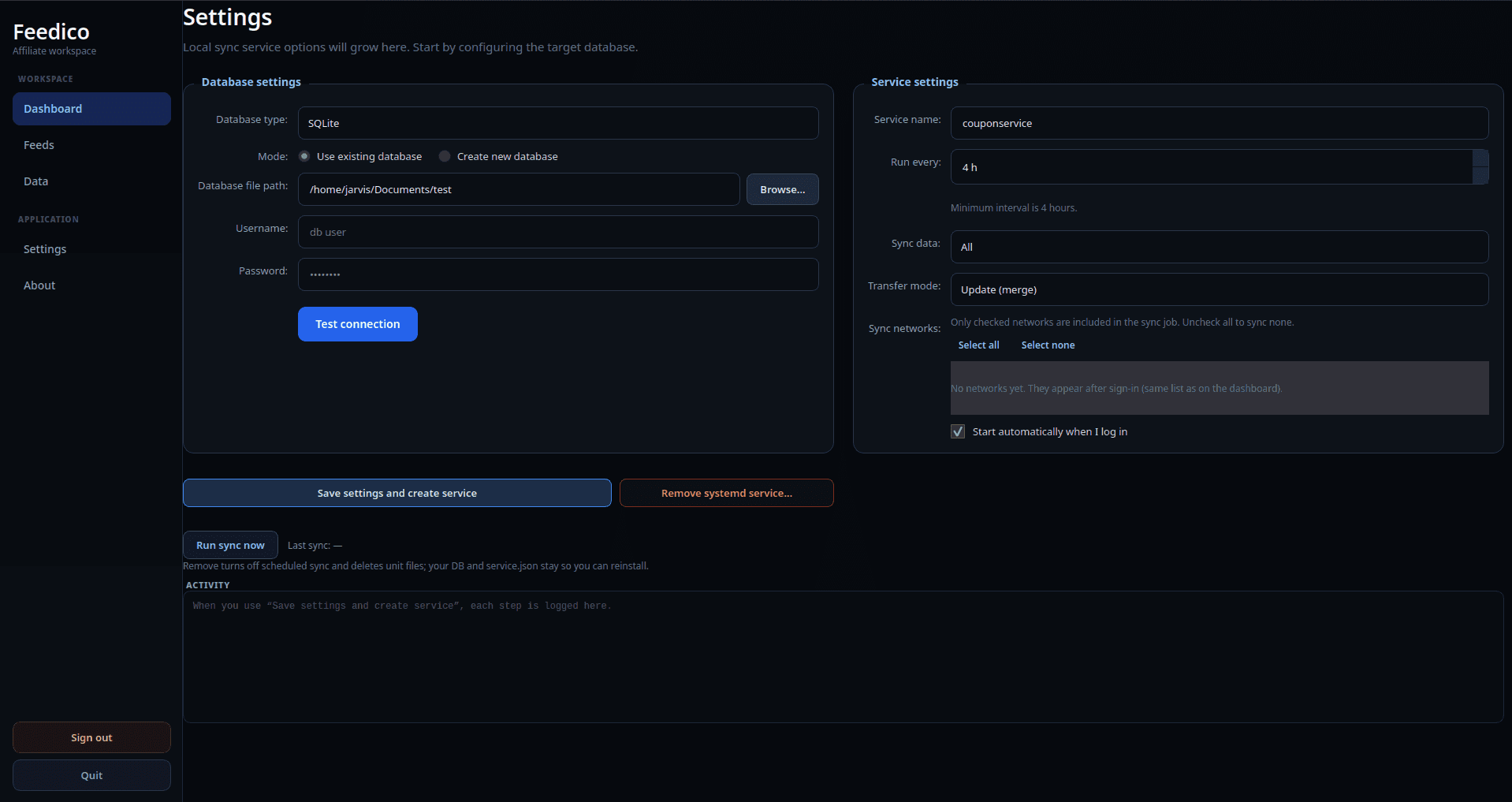Click the Service settings group title

(914, 82)
